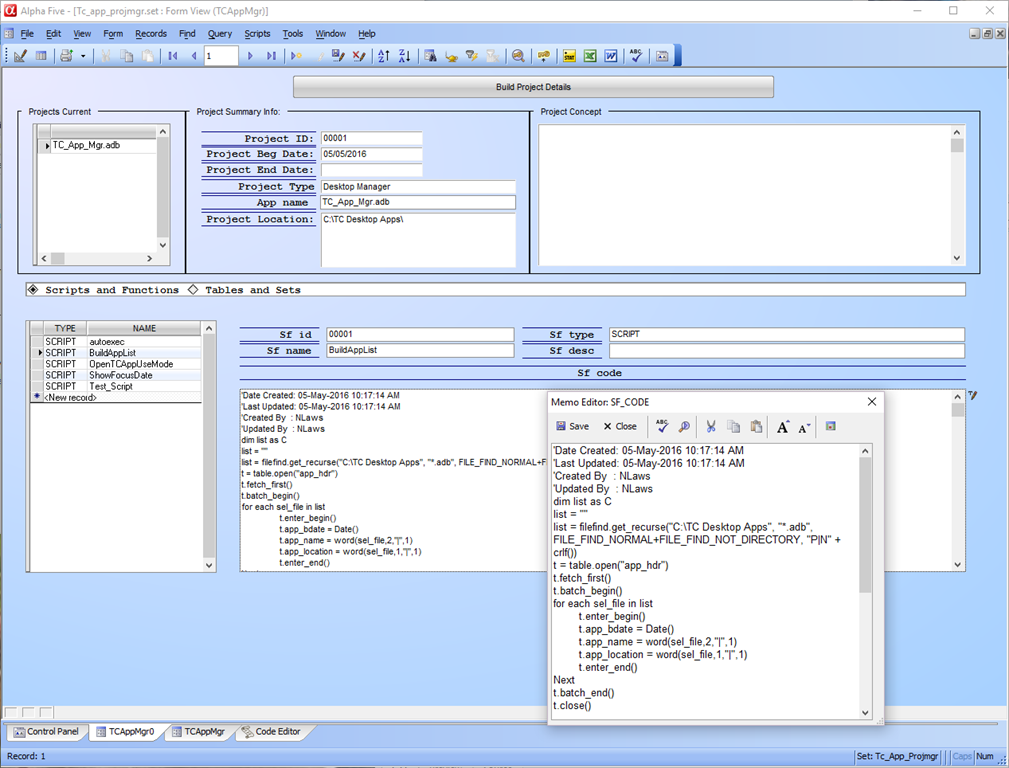Screen dimensions: 1009x768
Task: Open the Scripts menu
Action: [x=257, y=34]
